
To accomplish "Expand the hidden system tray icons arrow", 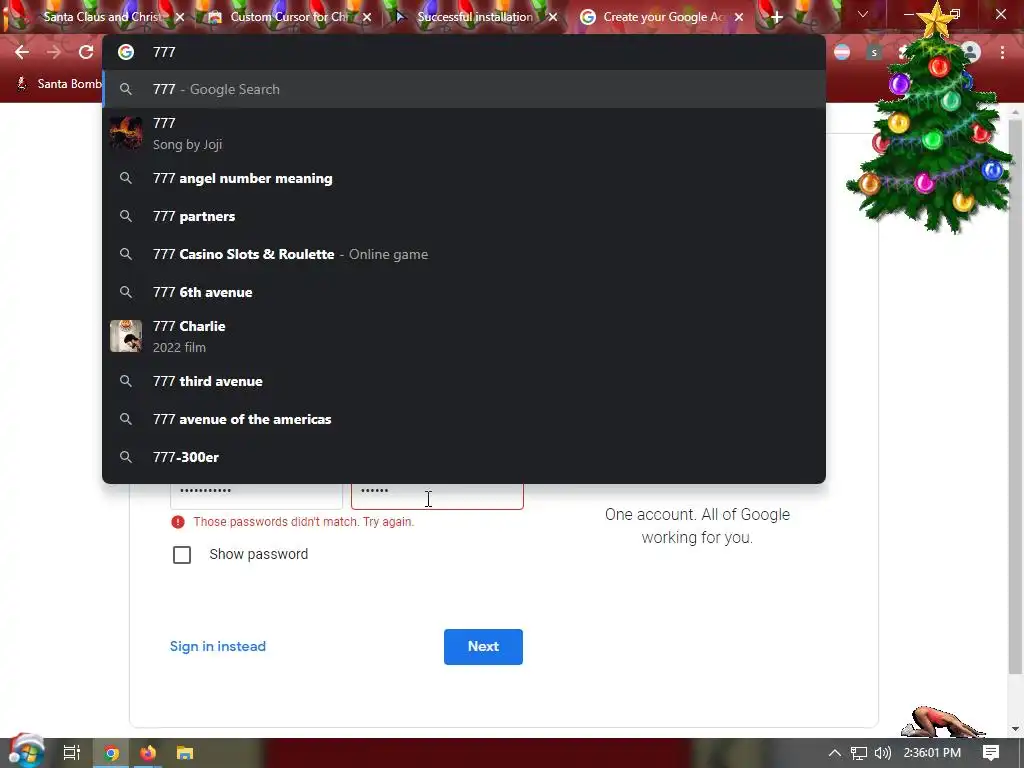I will coord(835,753).
